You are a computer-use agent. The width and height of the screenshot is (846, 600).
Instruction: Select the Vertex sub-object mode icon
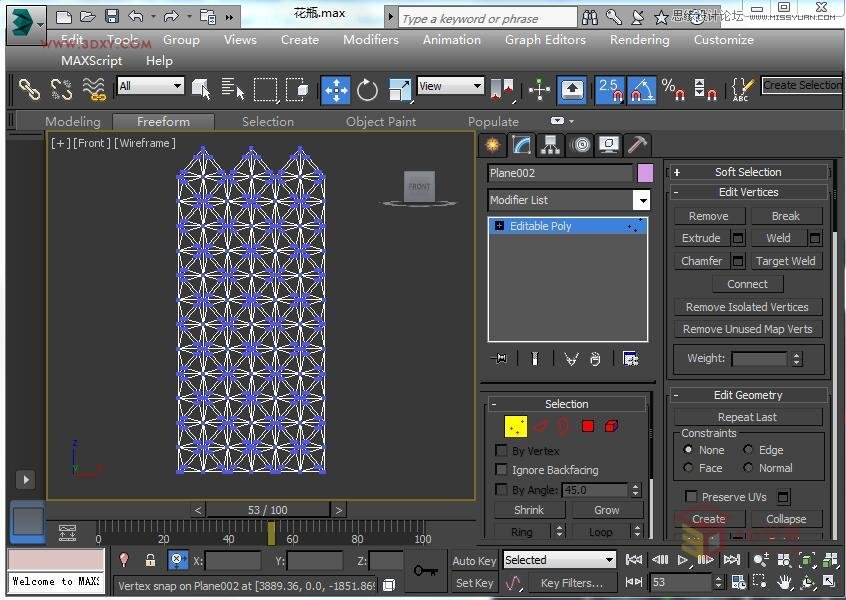[515, 426]
